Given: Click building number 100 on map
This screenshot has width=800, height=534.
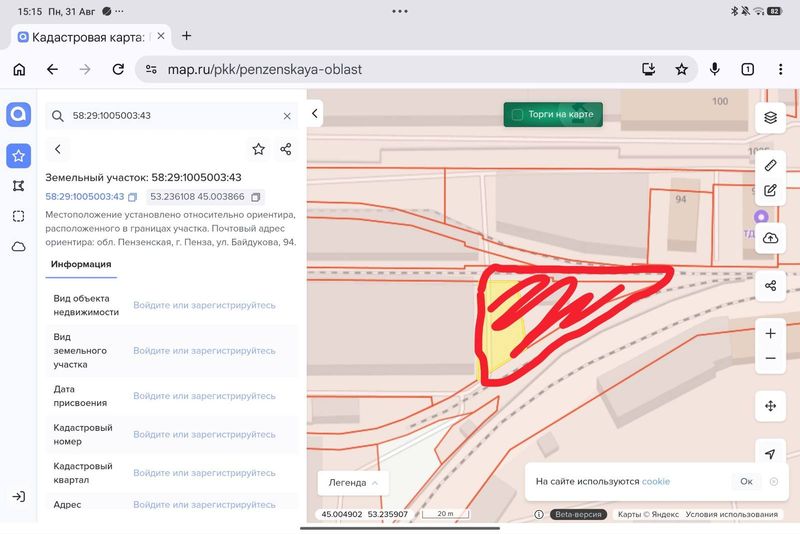Looking at the screenshot, I should tap(720, 101).
